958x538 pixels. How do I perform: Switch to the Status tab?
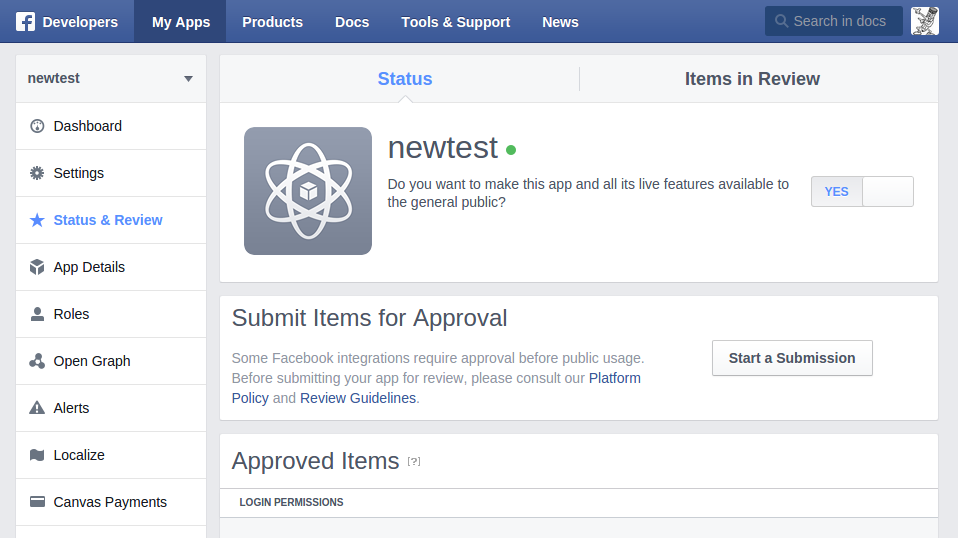404,79
